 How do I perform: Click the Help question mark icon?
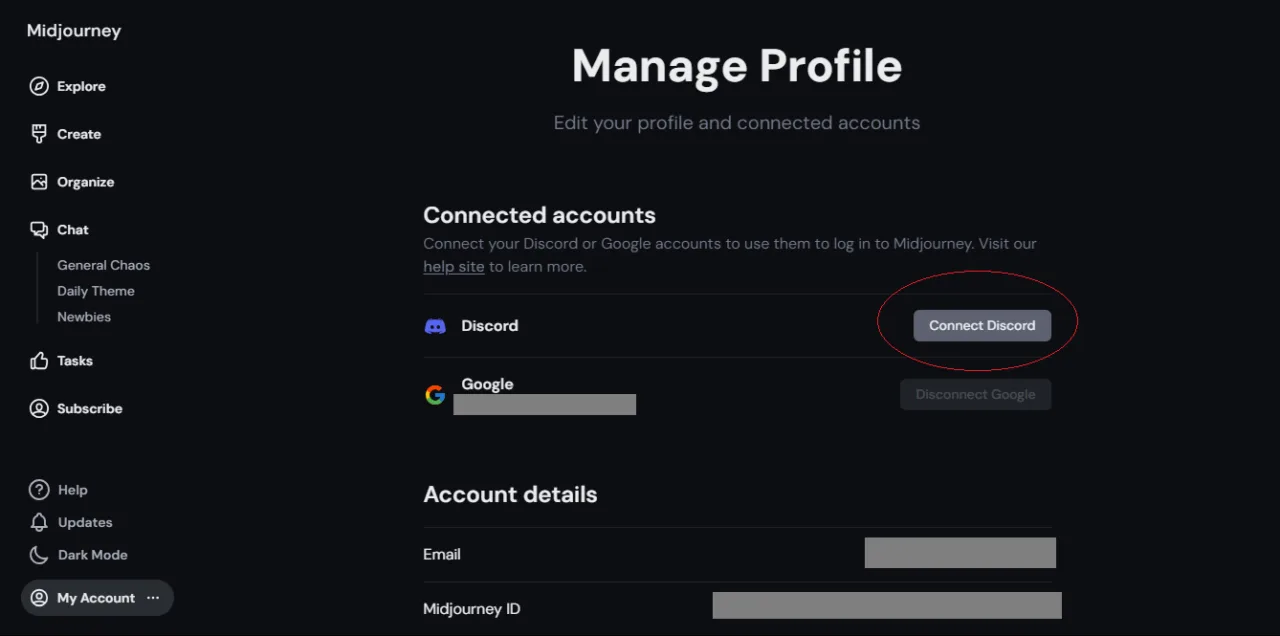point(39,490)
